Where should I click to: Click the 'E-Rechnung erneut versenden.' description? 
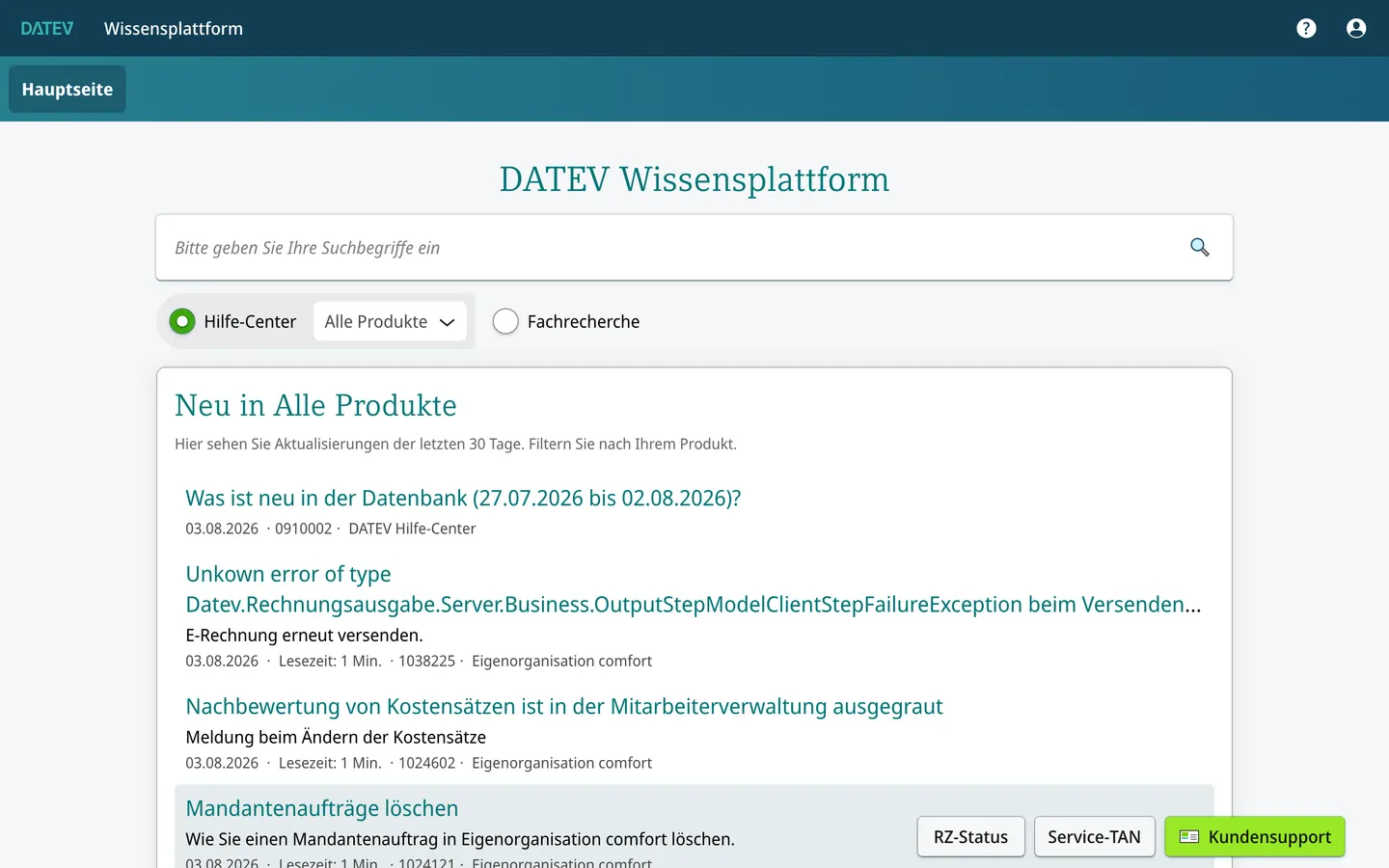(304, 636)
